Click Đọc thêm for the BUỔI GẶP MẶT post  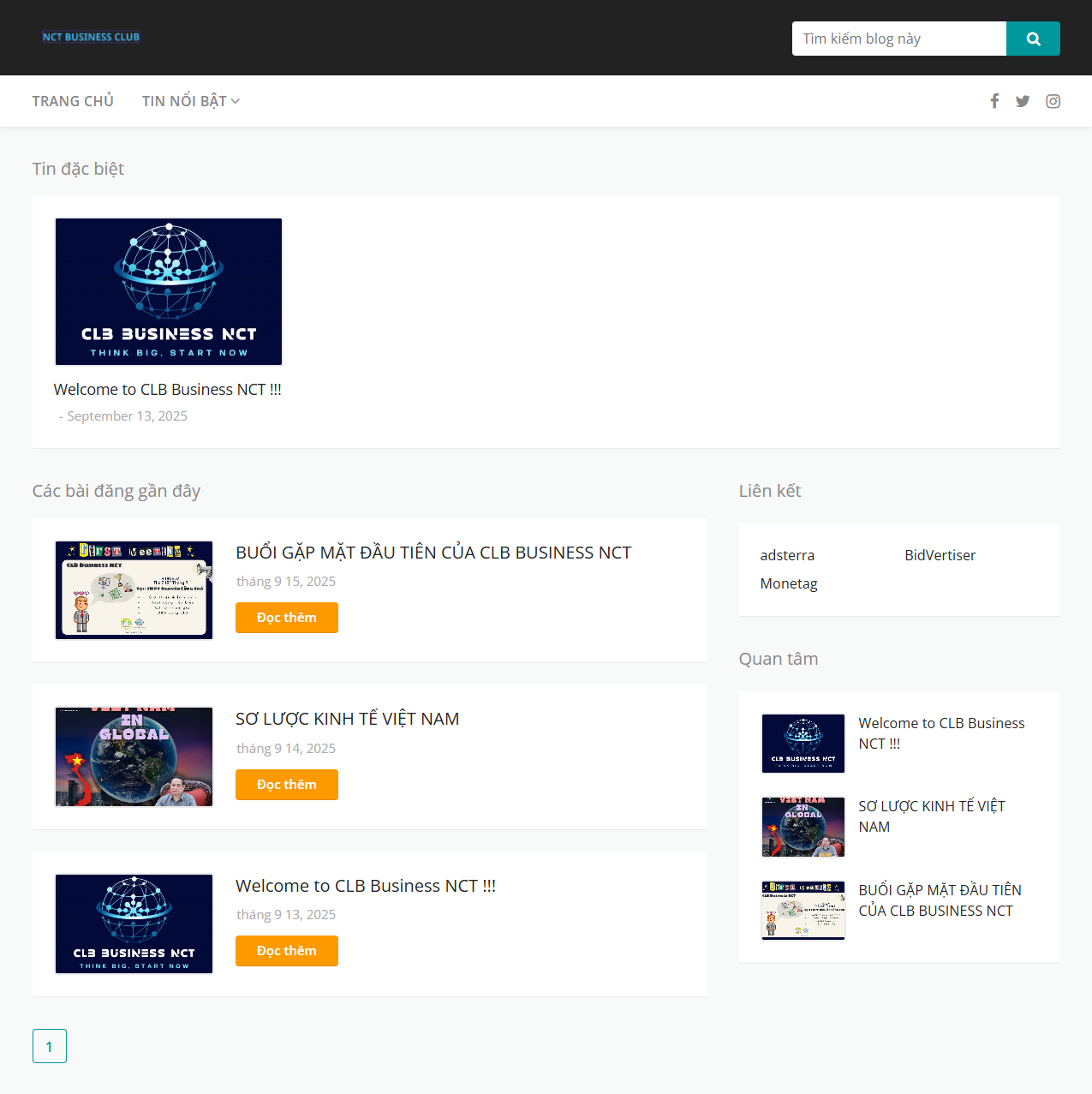286,618
